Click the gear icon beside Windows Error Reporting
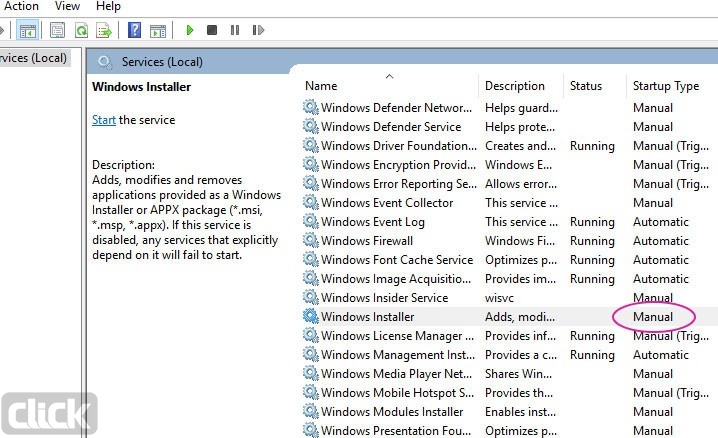 coord(310,184)
